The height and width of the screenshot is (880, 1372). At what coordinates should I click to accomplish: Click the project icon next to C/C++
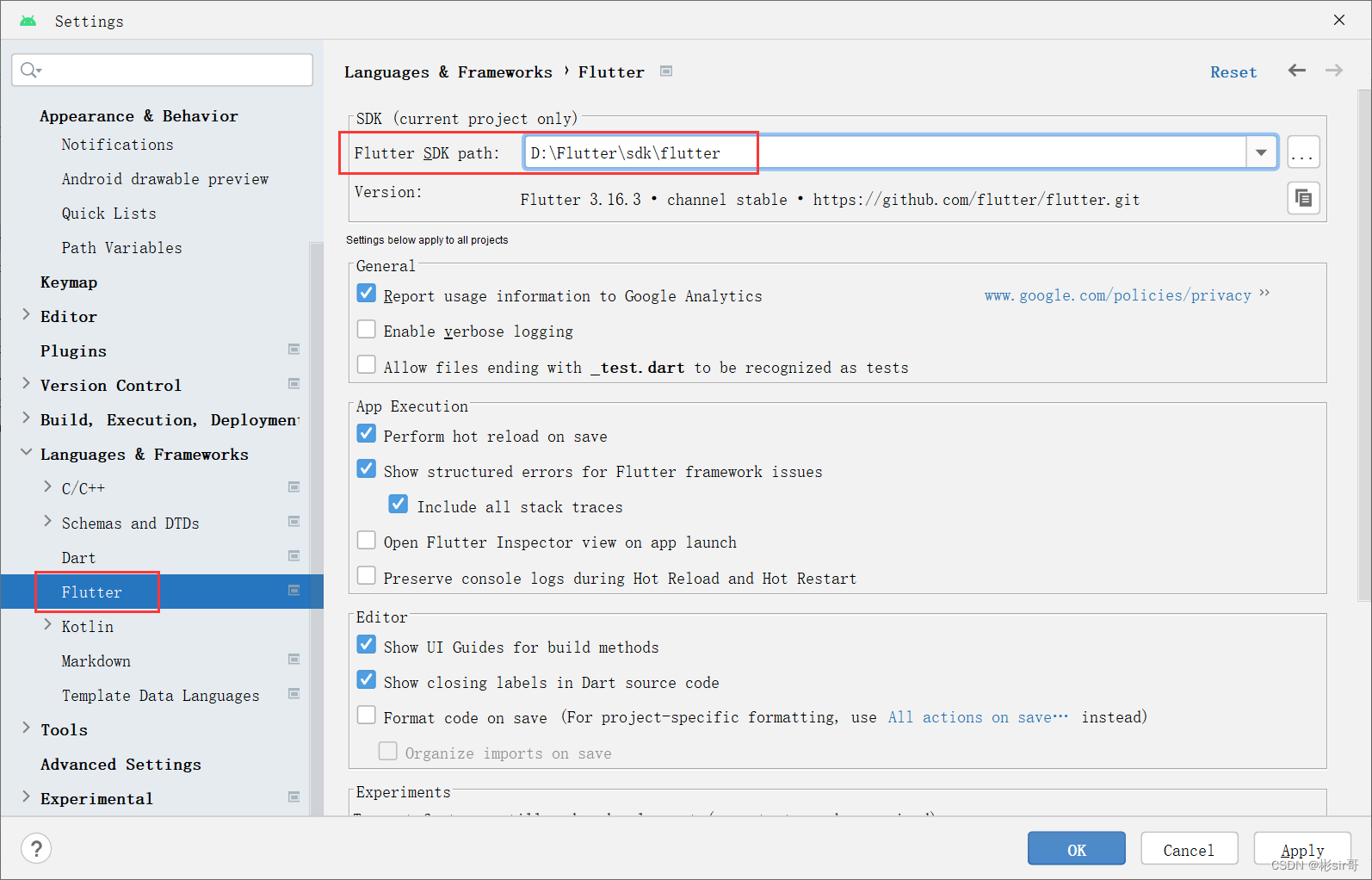point(294,487)
